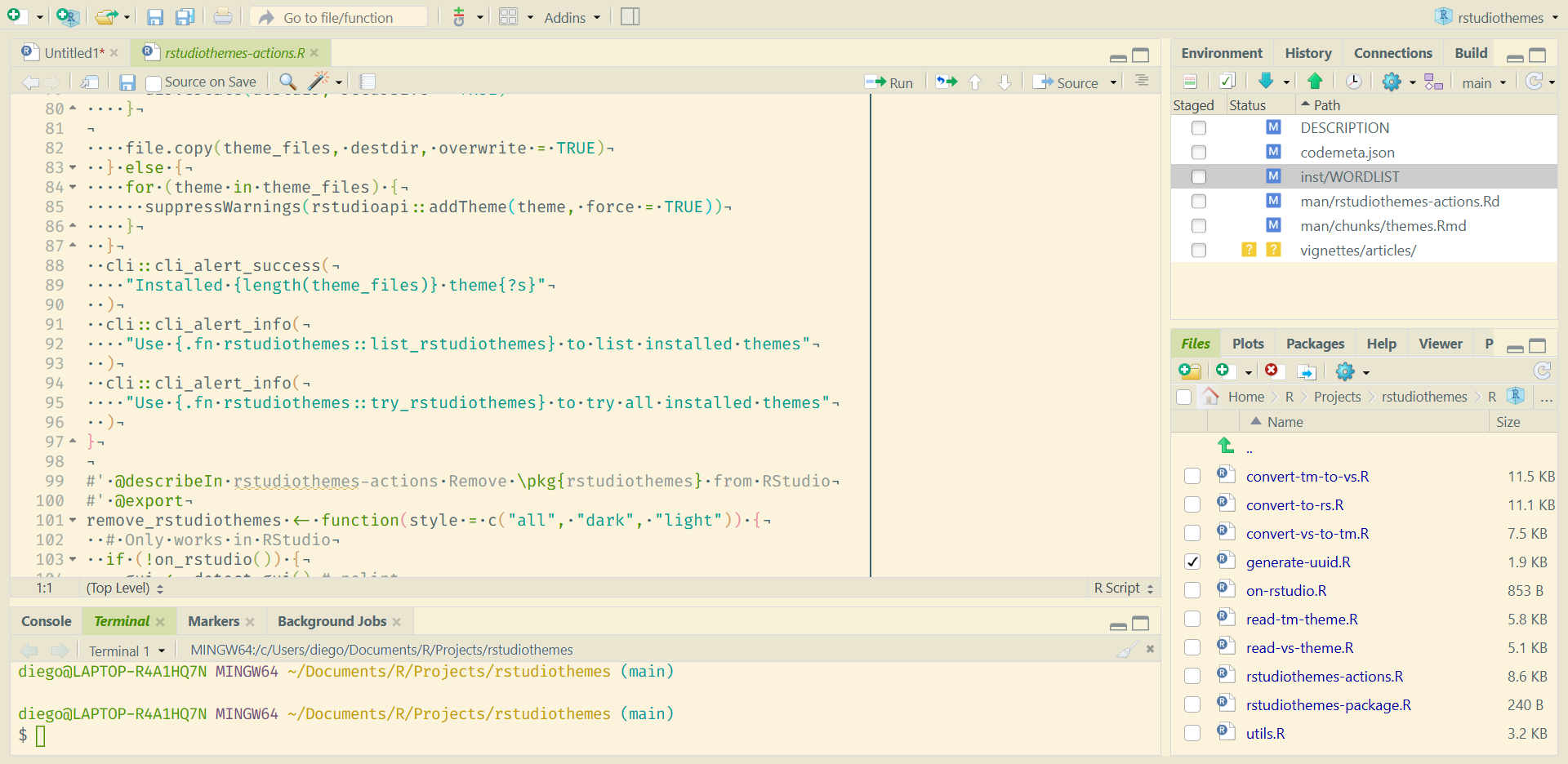Open the Addins dropdown menu
Viewport: 1568px width, 764px height.
572,17
